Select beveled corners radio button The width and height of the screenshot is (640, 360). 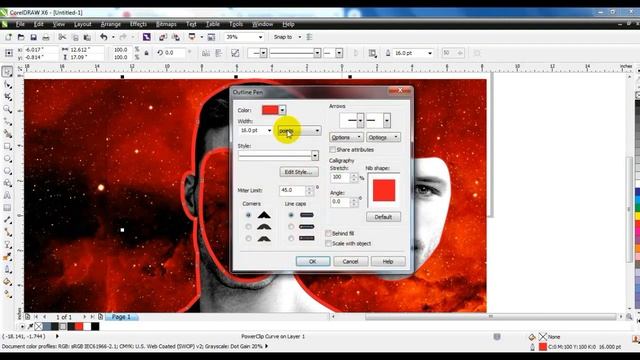pos(248,238)
